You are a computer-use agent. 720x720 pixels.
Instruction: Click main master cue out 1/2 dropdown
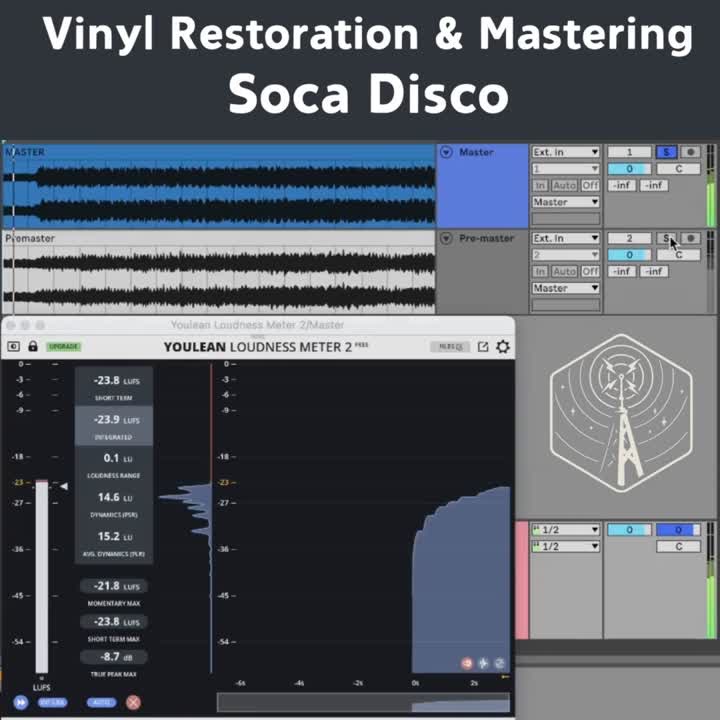click(566, 529)
